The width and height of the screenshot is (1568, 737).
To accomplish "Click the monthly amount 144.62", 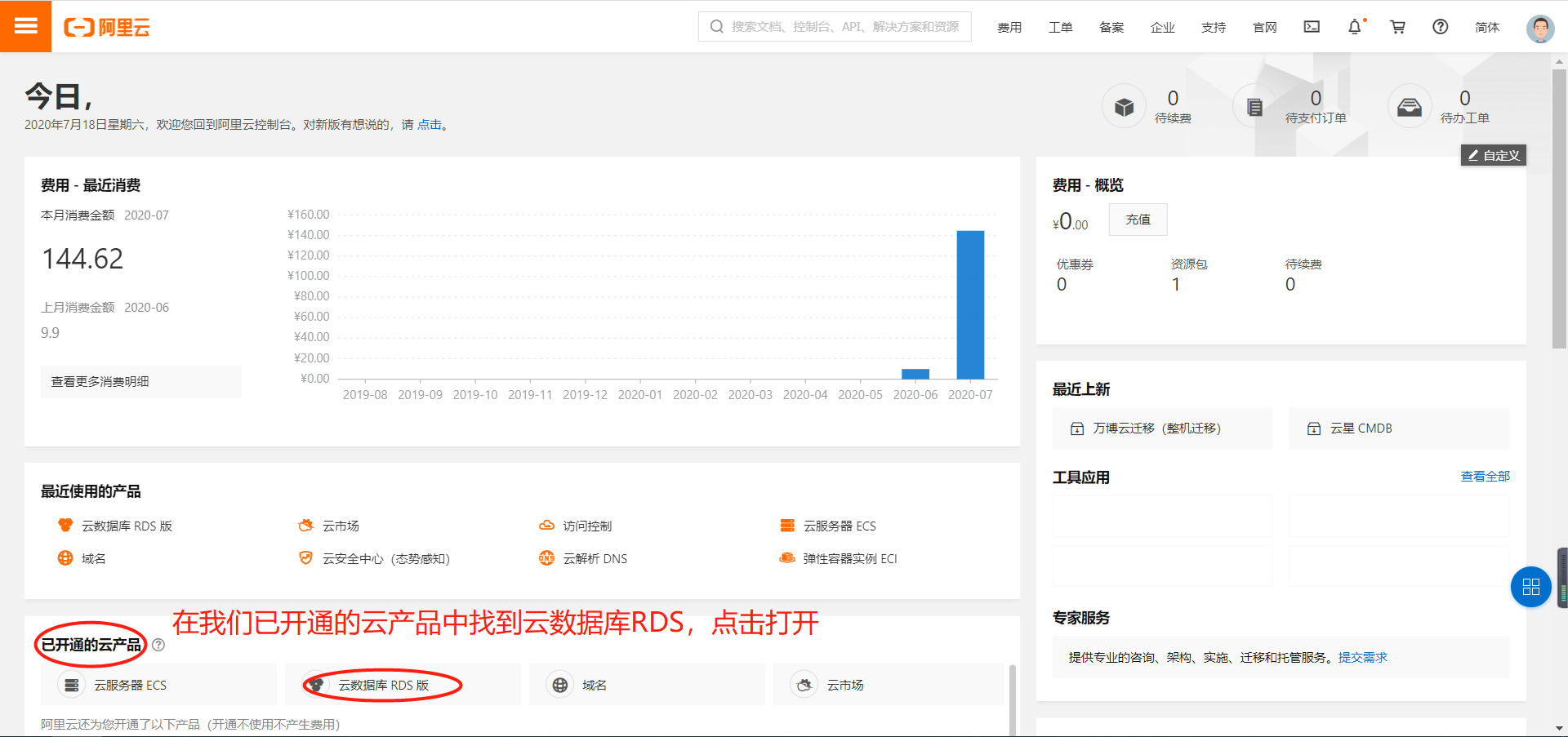I will coord(82,259).
